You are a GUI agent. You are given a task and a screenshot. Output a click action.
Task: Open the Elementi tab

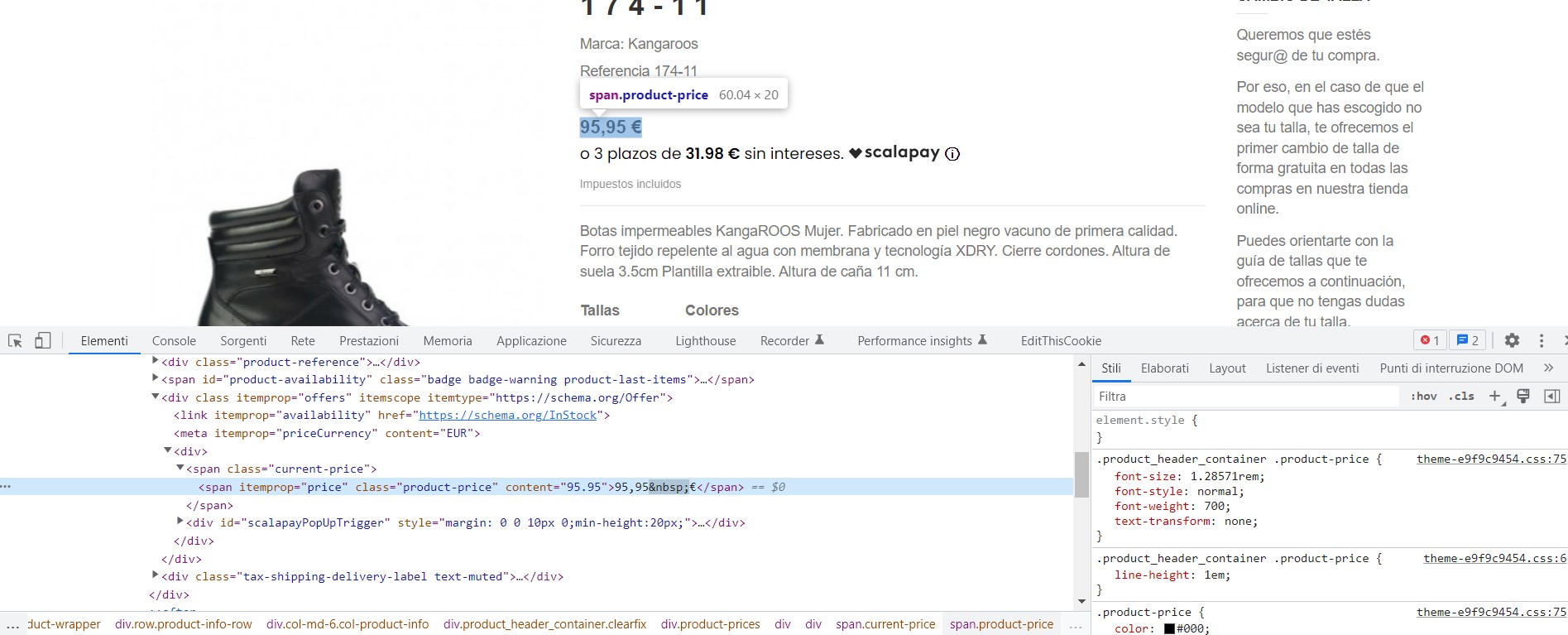click(x=104, y=341)
